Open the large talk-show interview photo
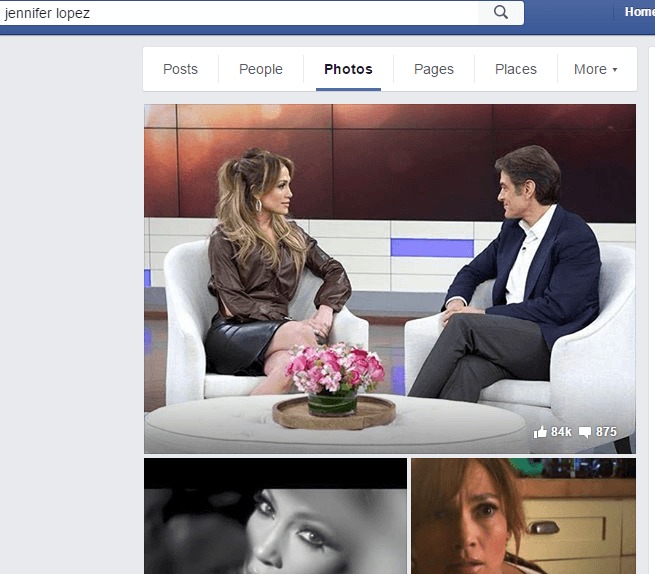Screen dimensions: 655x574 pyautogui.click(x=390, y=279)
